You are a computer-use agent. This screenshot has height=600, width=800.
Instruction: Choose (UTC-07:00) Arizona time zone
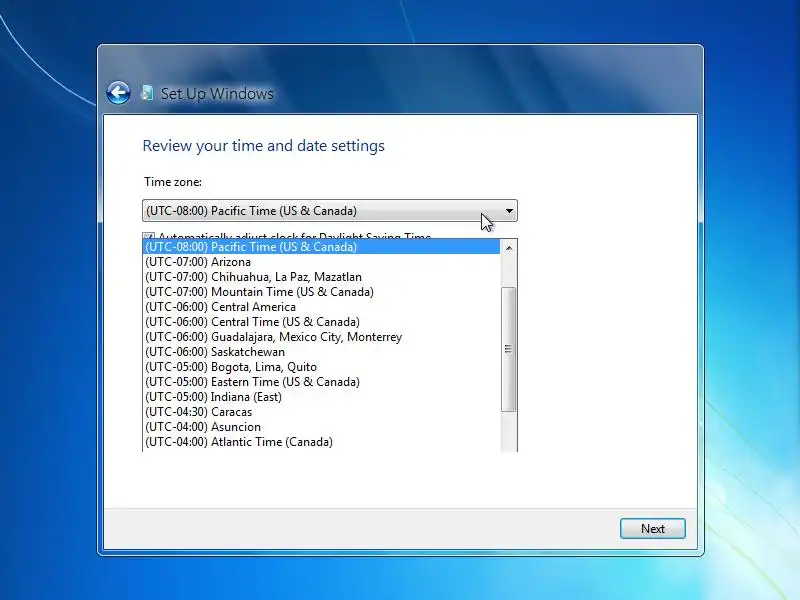click(321, 262)
